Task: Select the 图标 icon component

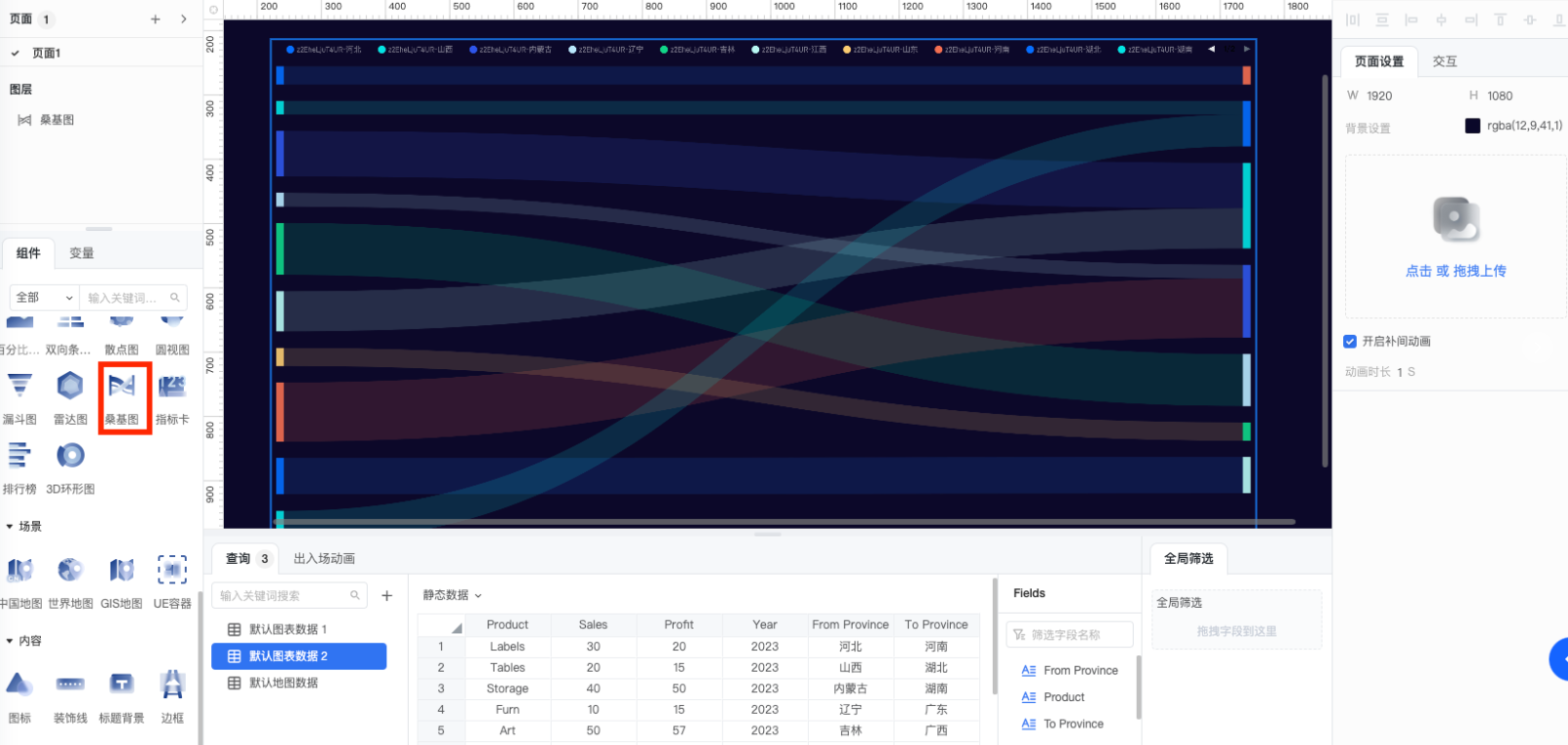Action: (19, 696)
